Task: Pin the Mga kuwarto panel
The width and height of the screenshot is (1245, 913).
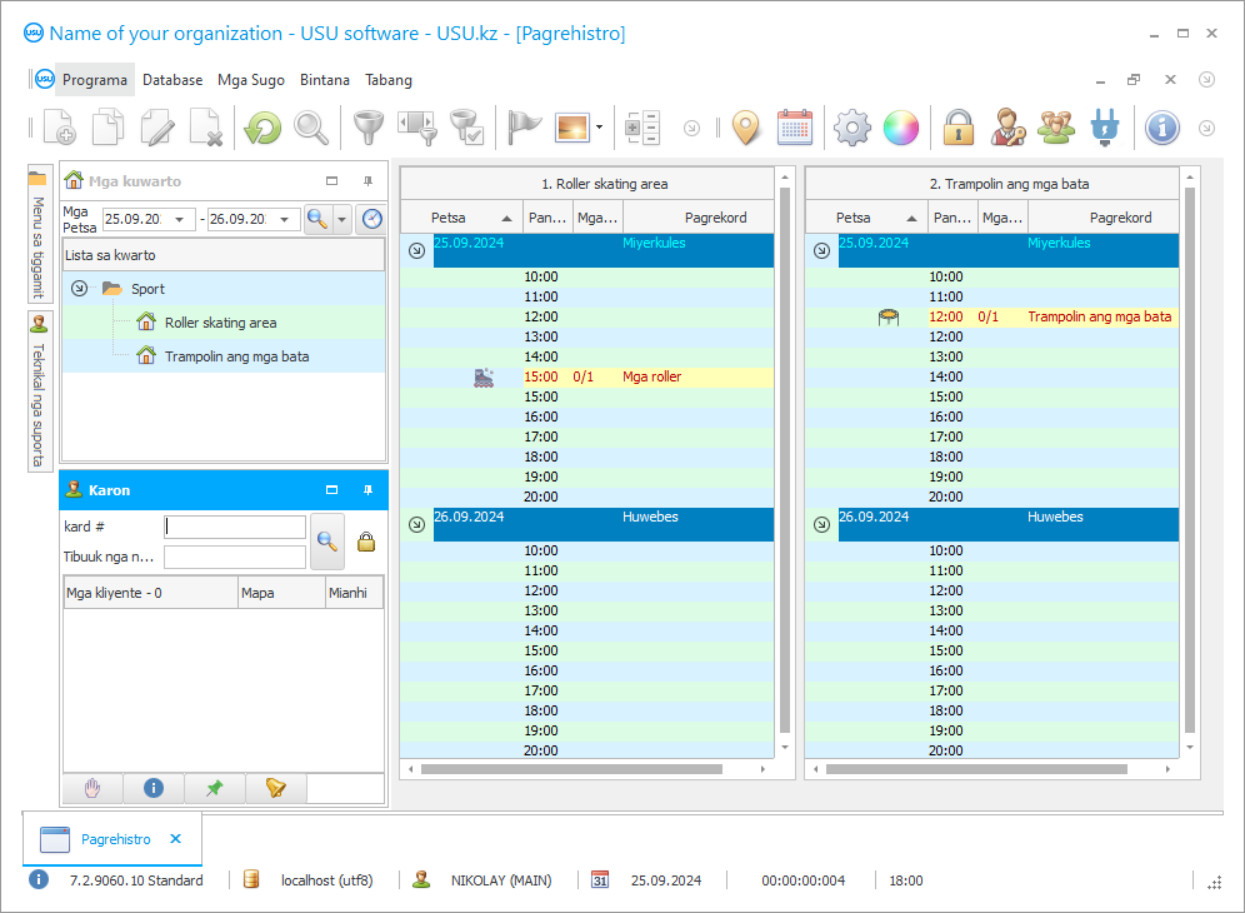Action: (x=368, y=181)
